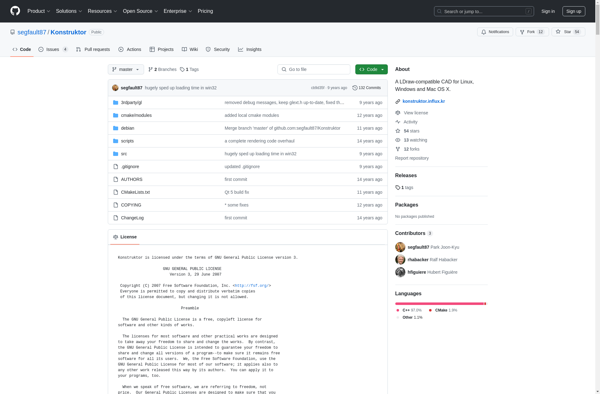Star the Konstruktor repository
The width and height of the screenshot is (600, 394).
[x=568, y=32]
